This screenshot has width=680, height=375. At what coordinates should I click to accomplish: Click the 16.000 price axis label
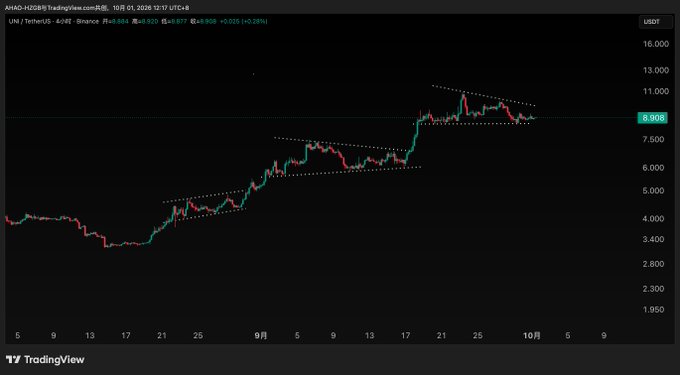click(x=657, y=44)
